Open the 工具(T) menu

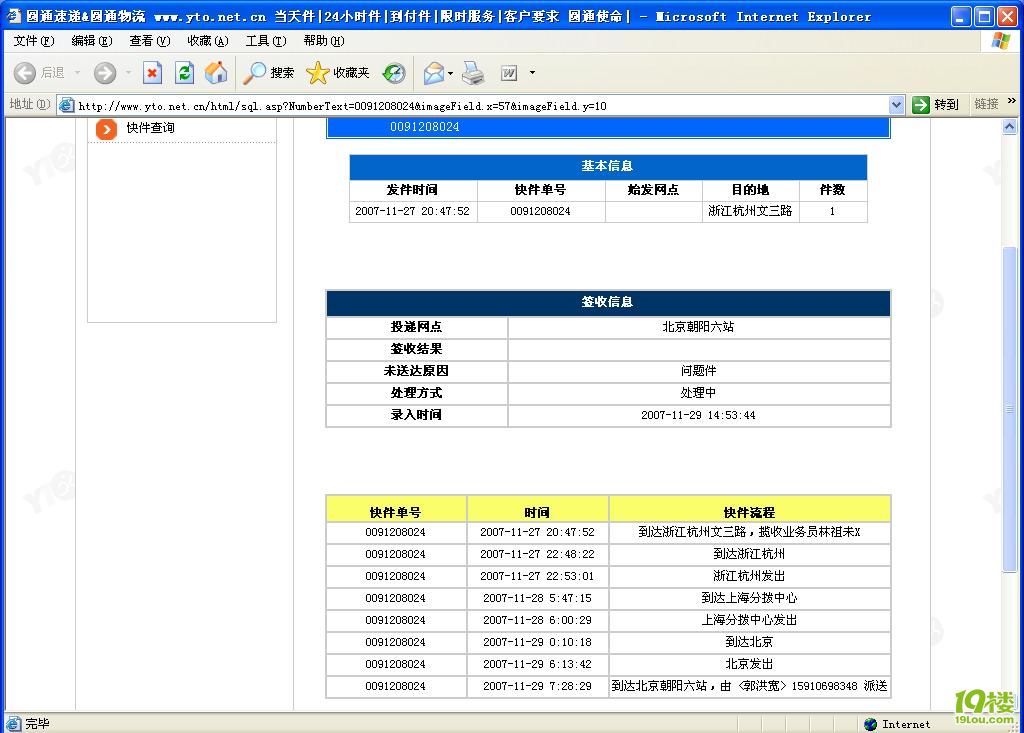pyautogui.click(x=265, y=41)
